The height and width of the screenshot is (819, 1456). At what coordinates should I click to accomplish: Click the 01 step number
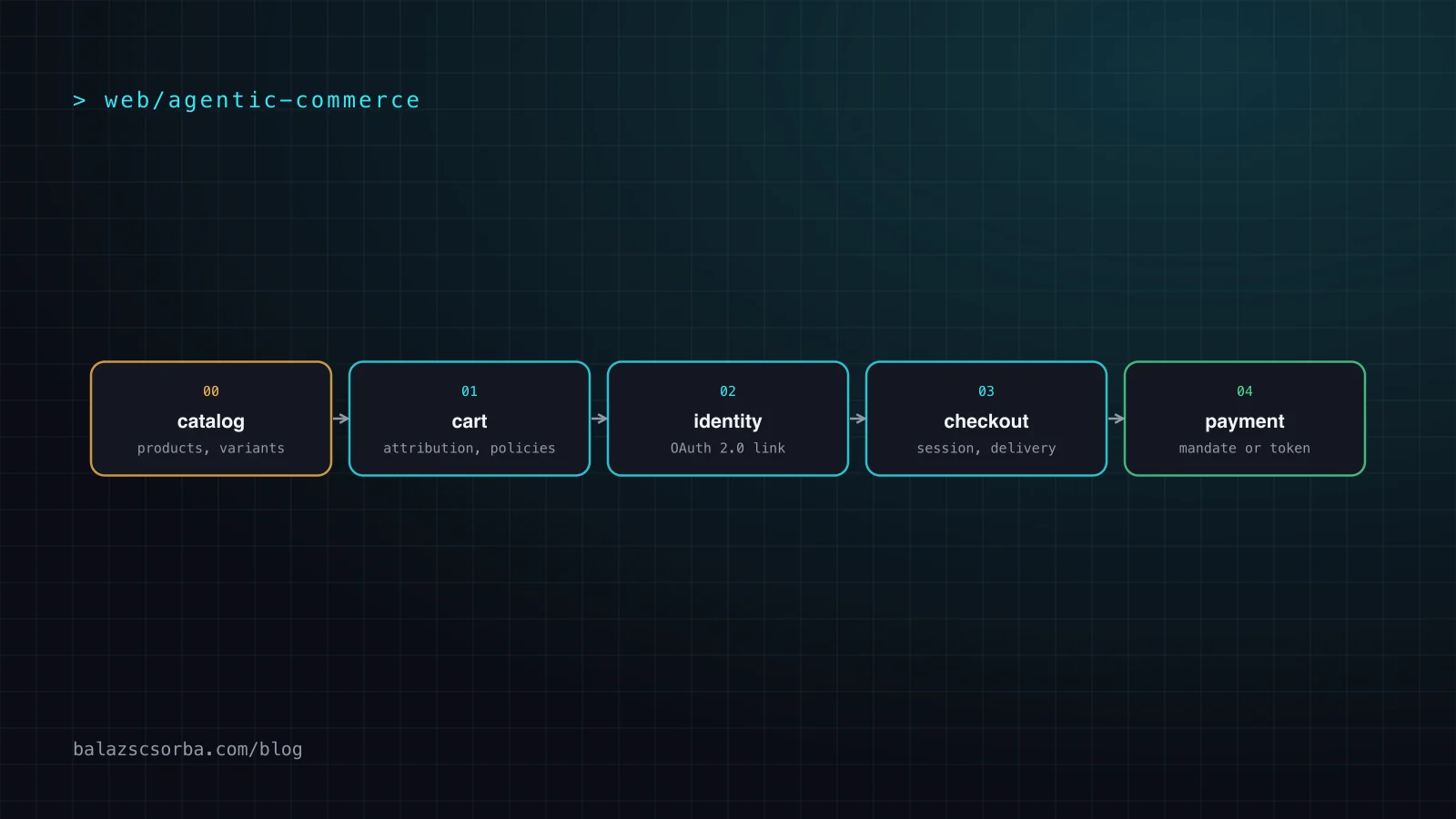point(470,391)
